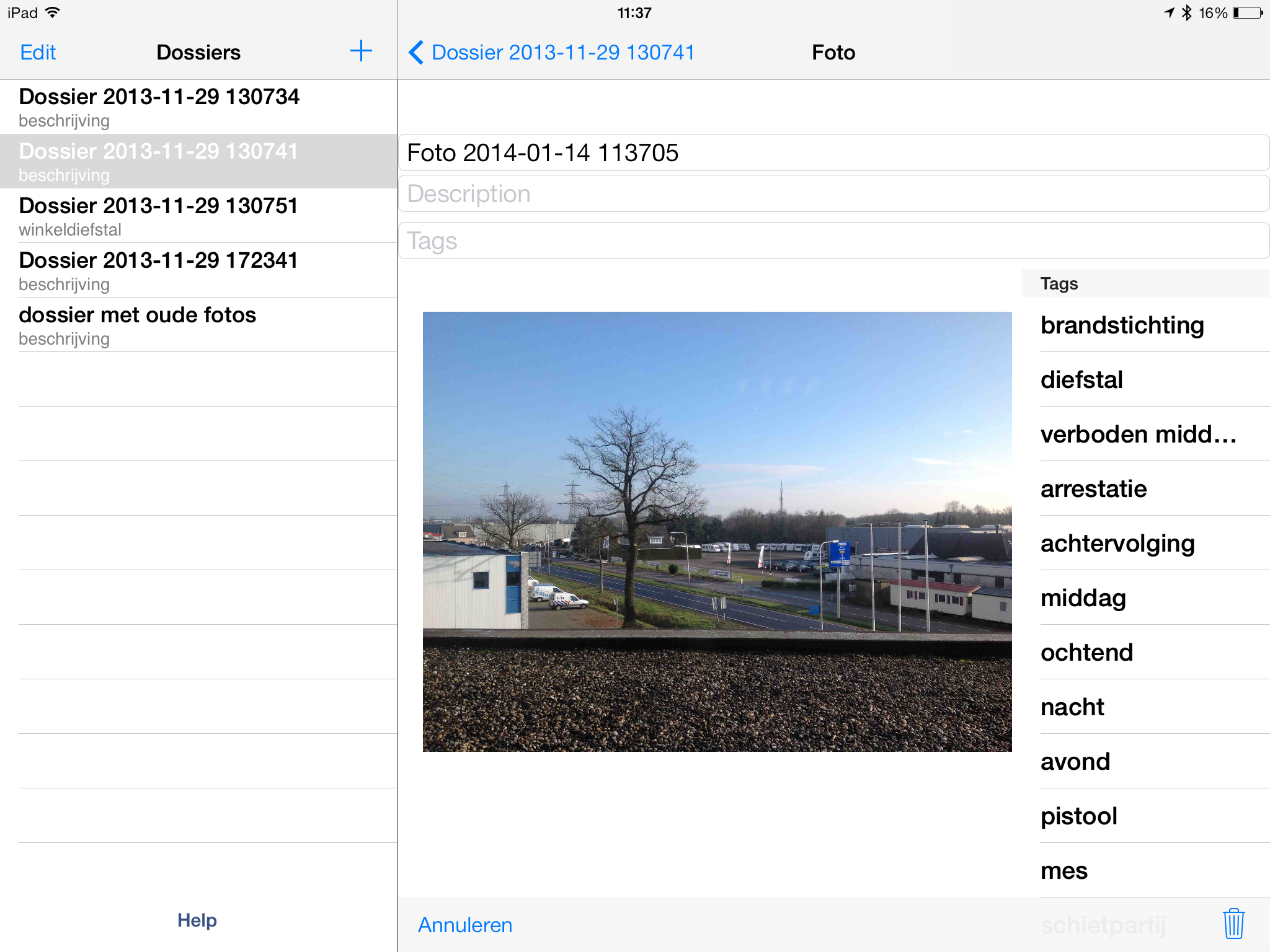Choose the brandstichting tag

(1146, 325)
